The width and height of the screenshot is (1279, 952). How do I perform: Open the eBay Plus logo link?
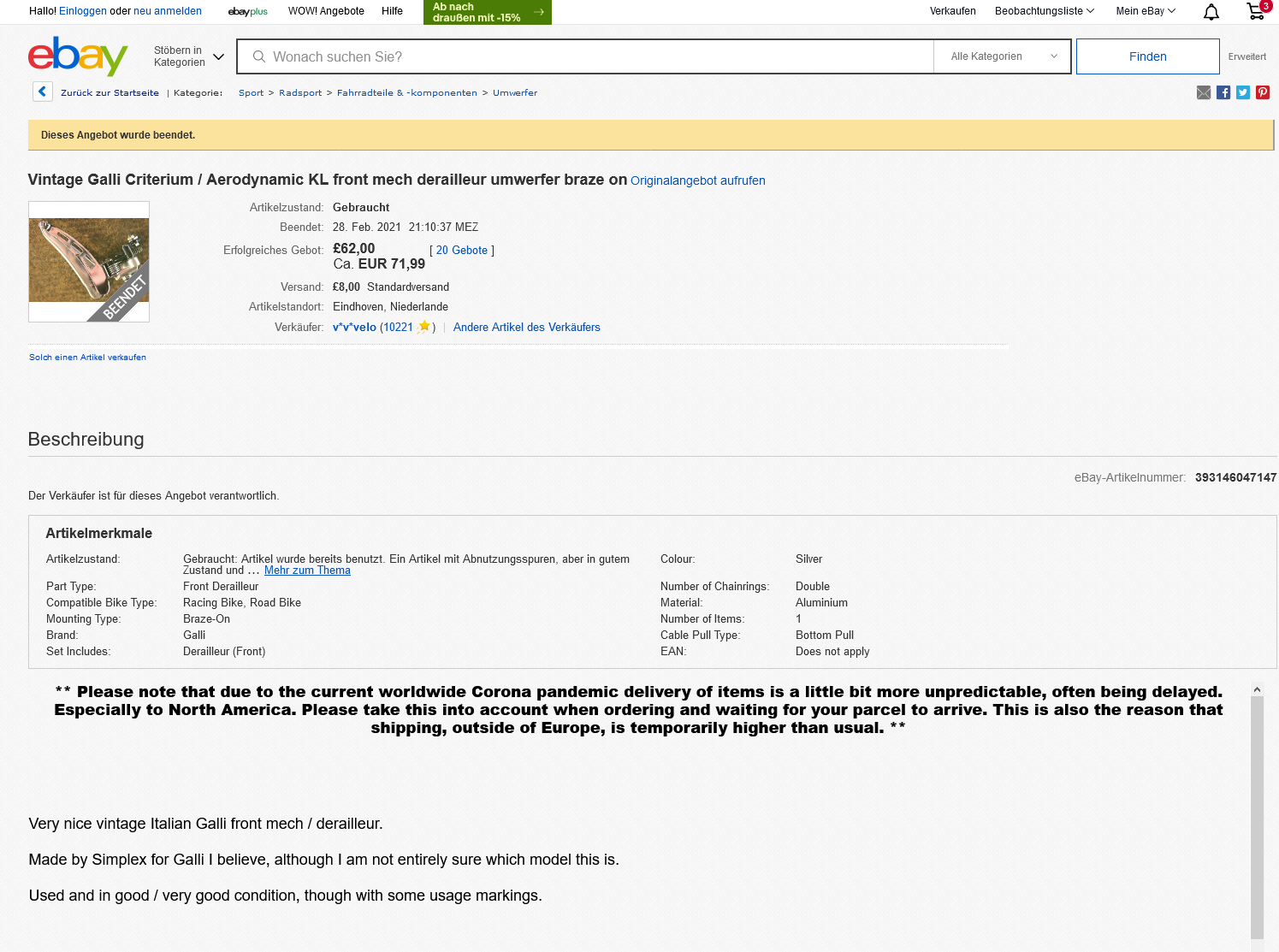click(x=248, y=12)
